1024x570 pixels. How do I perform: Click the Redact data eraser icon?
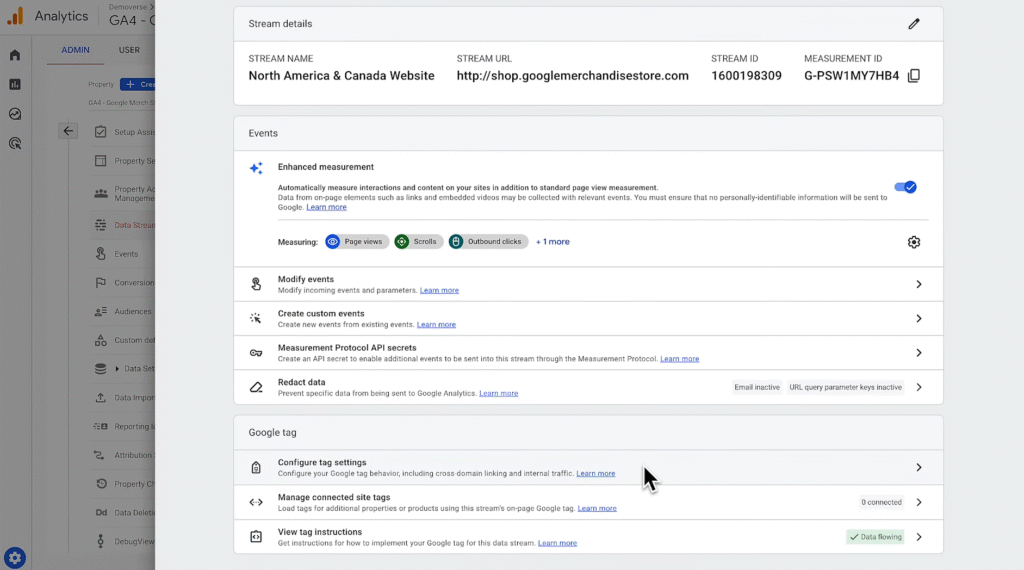pos(256,387)
